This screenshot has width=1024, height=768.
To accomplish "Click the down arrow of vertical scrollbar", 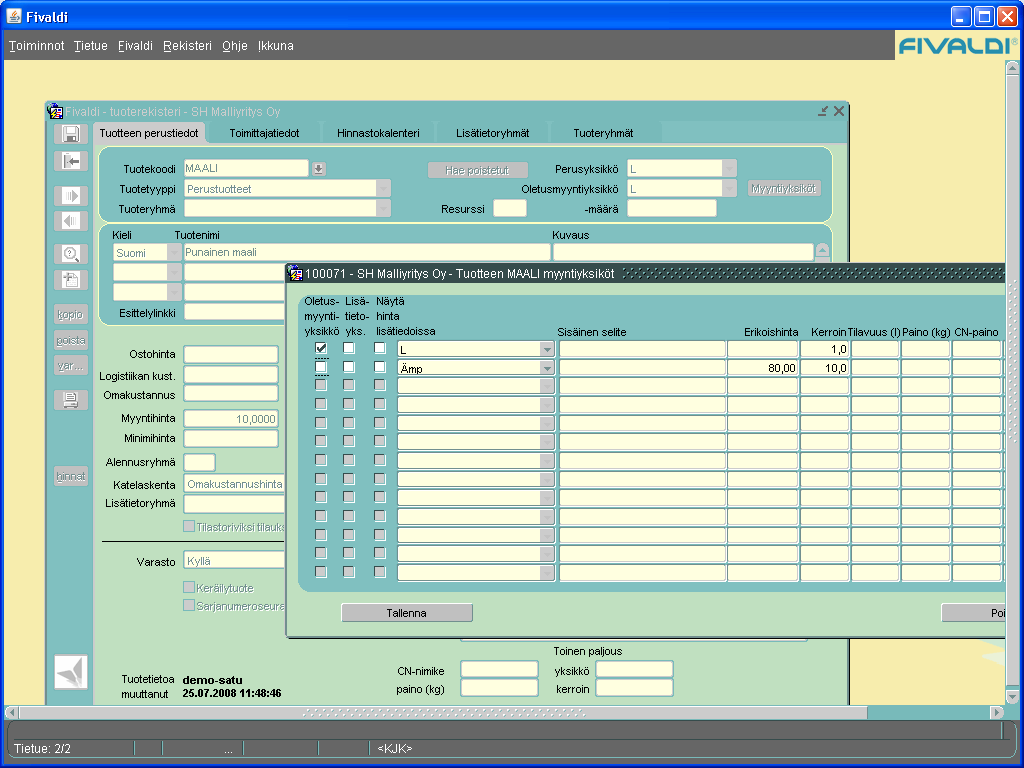I will [x=1012, y=695].
